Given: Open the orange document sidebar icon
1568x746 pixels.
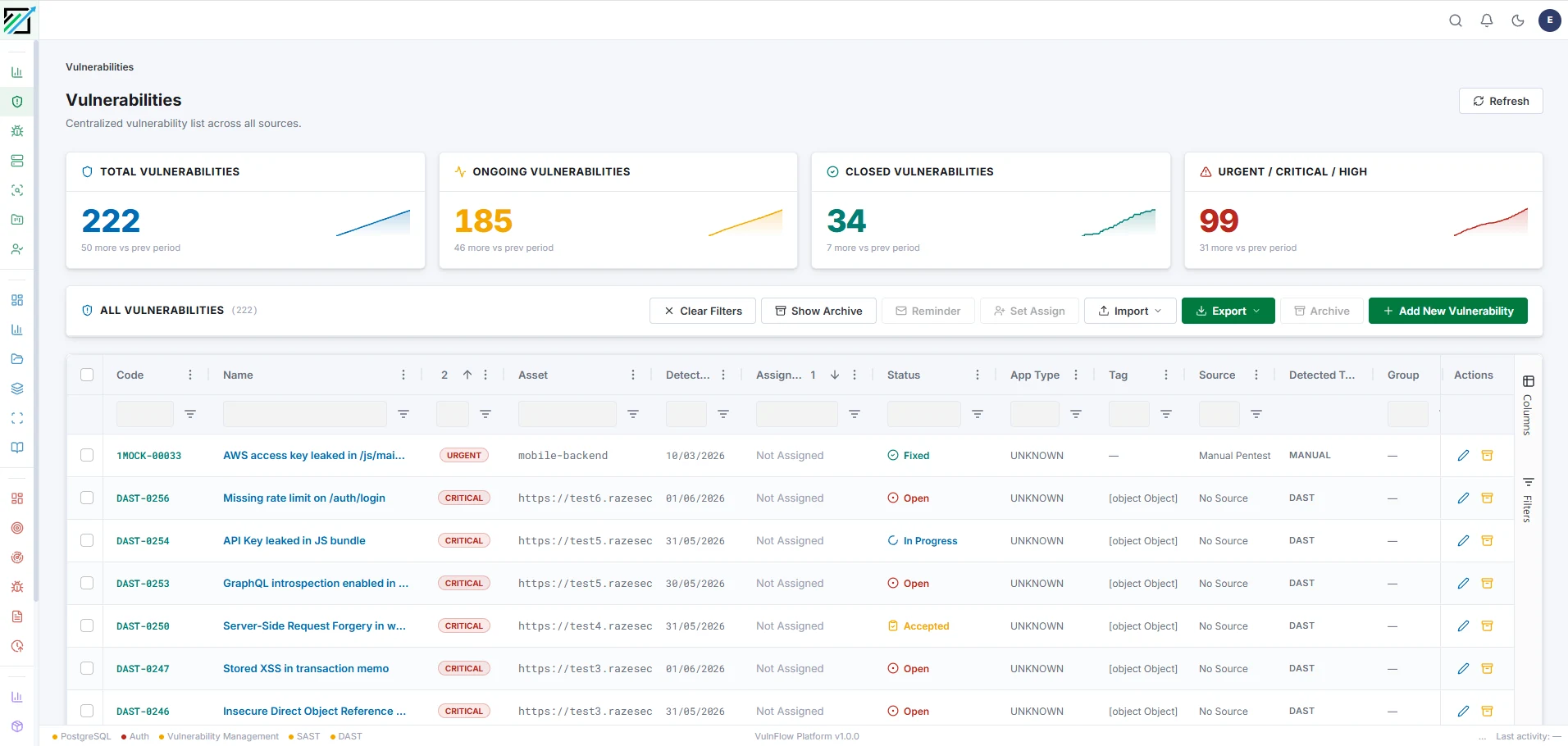Looking at the screenshot, I should [17, 616].
